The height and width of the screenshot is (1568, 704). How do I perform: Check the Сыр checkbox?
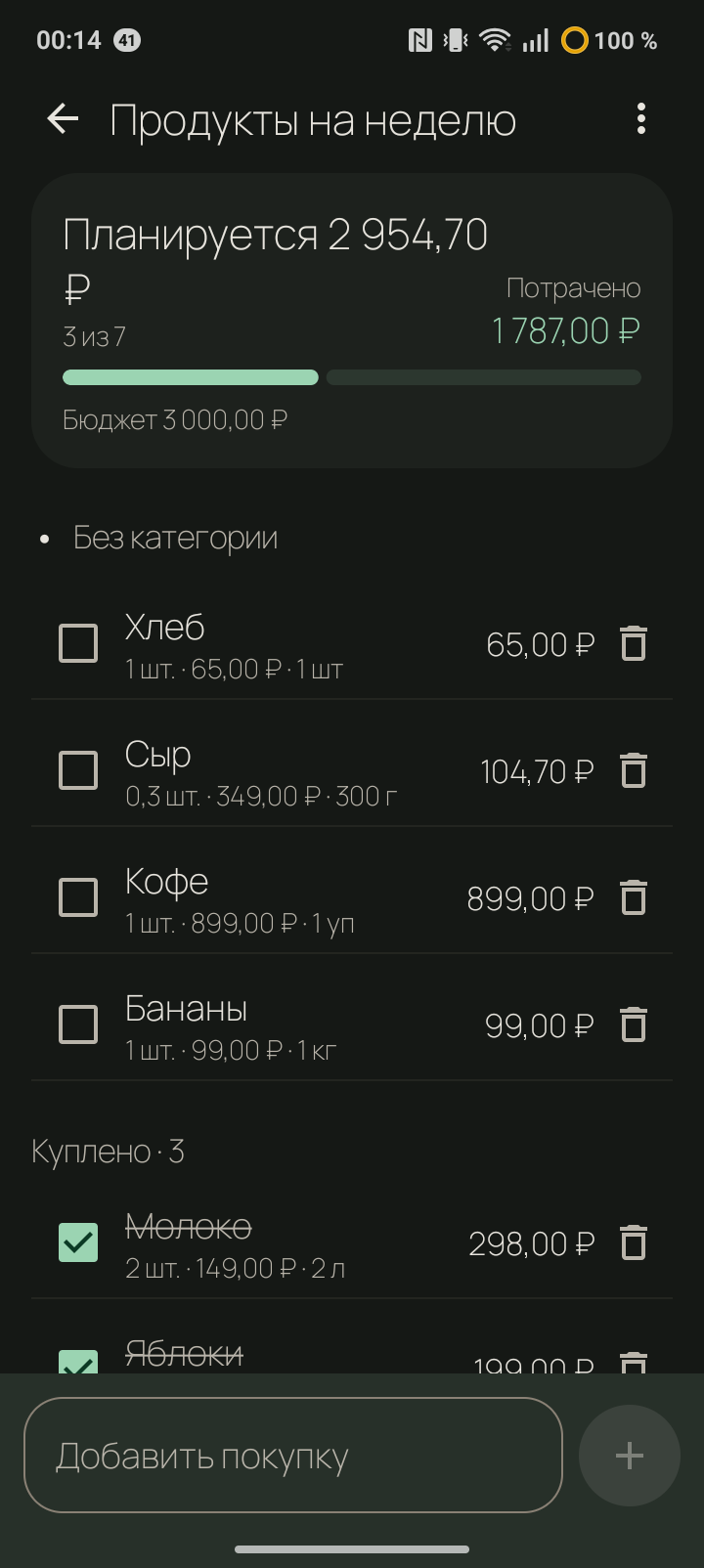78,771
